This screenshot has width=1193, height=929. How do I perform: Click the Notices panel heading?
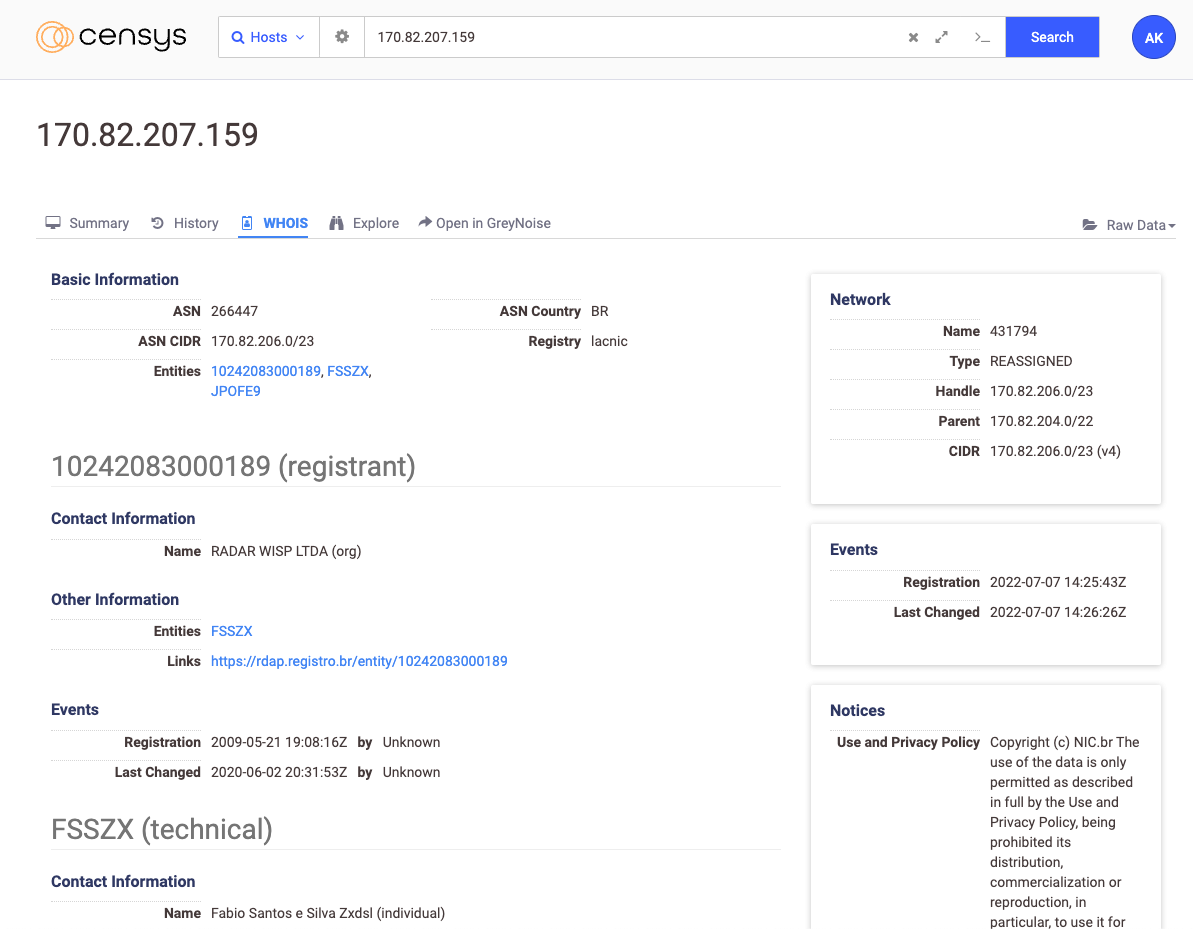pyautogui.click(x=857, y=711)
